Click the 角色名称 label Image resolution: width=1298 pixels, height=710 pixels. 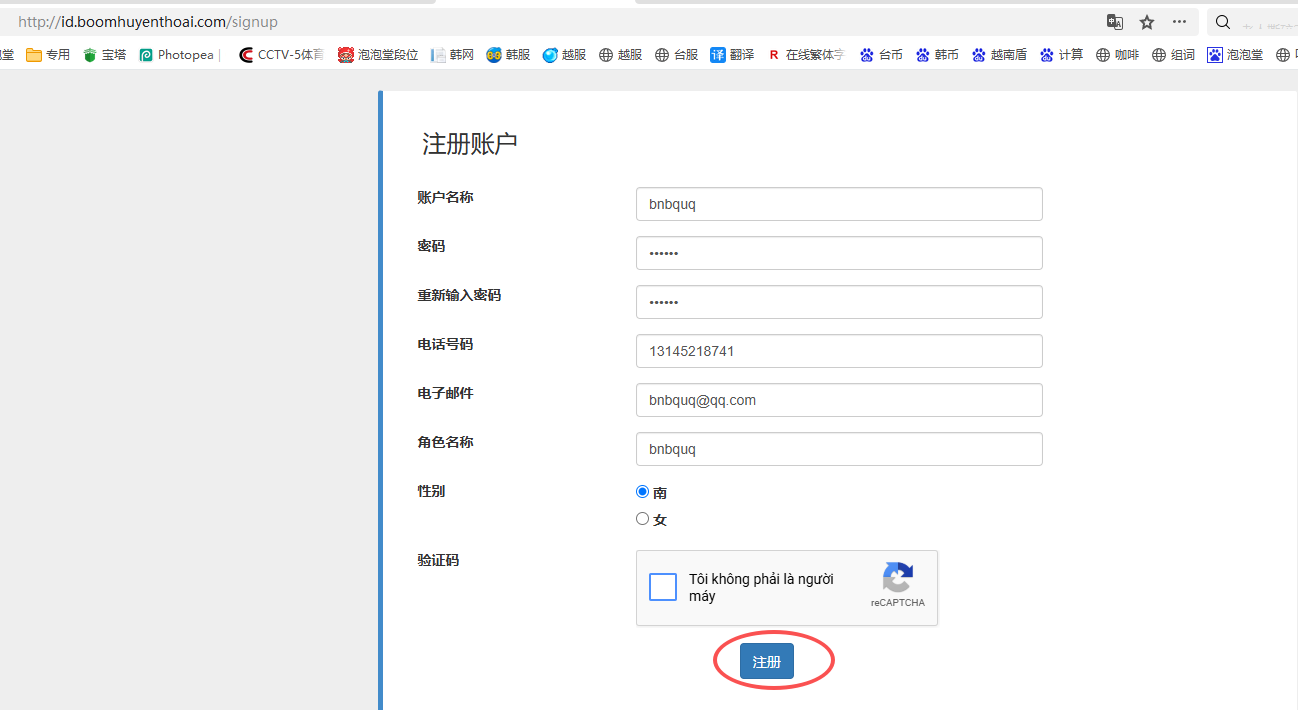445,442
